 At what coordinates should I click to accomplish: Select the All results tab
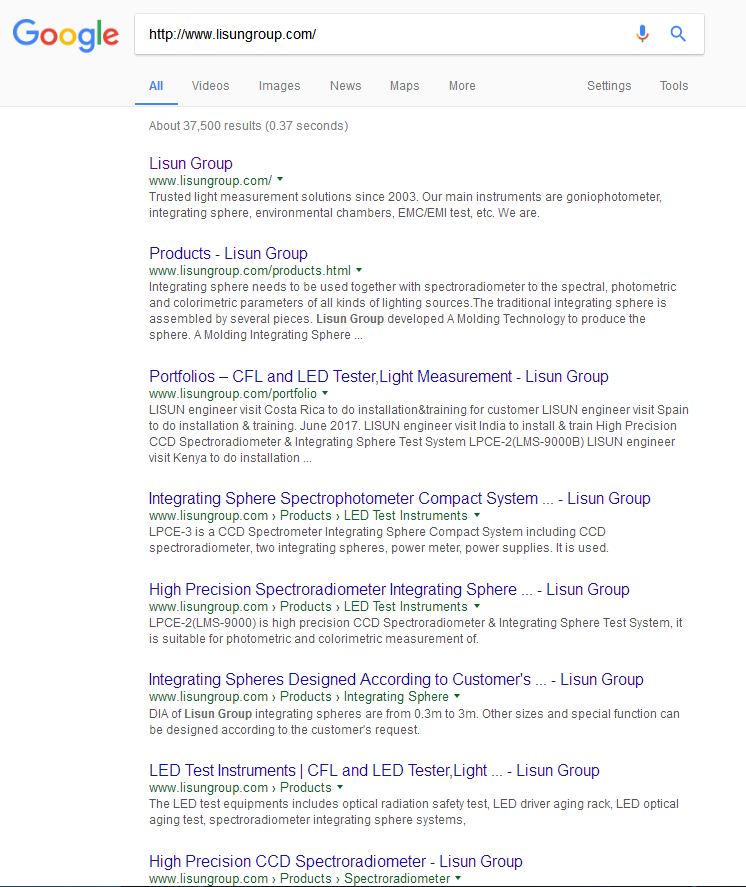(156, 86)
